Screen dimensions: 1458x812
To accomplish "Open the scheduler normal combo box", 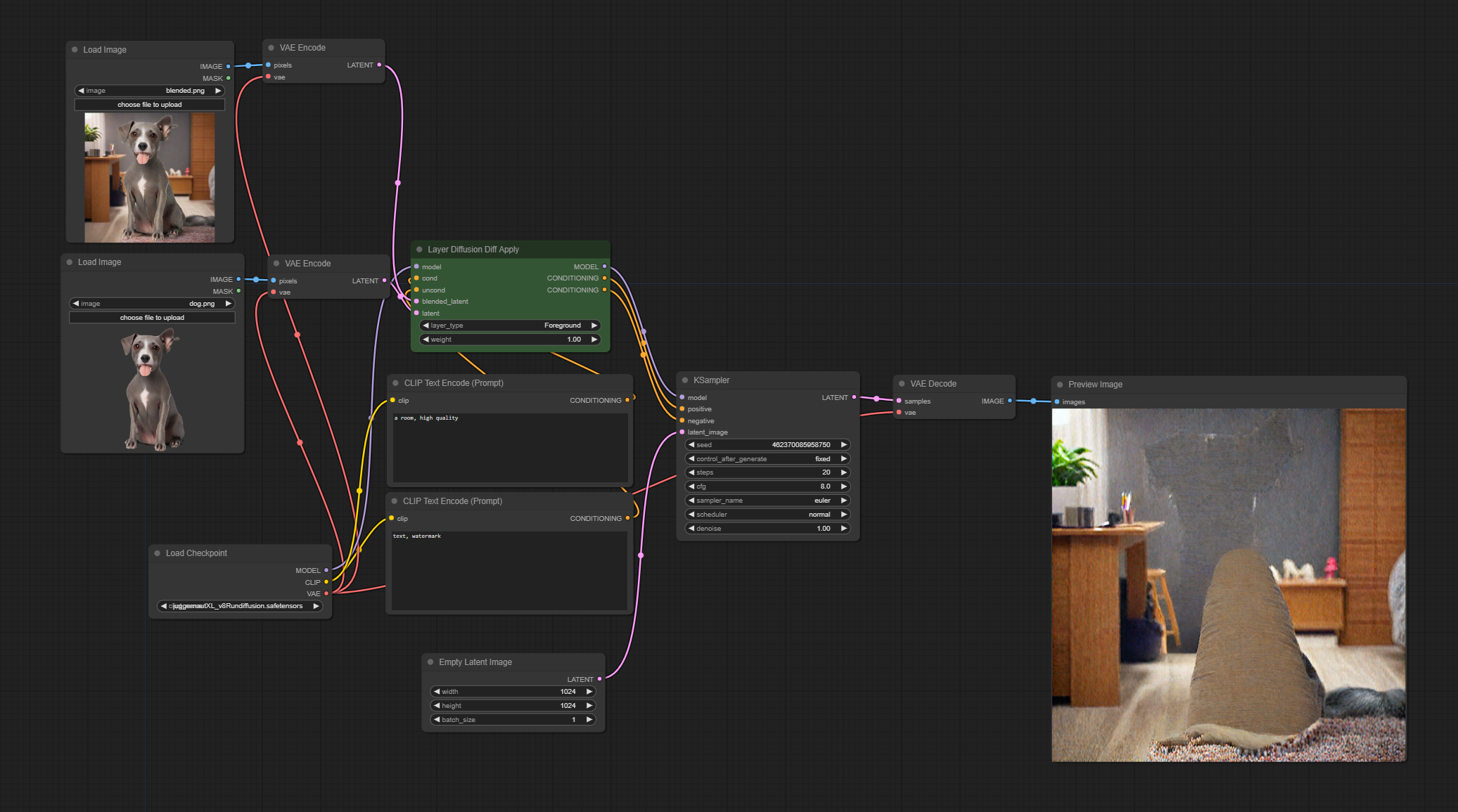I will [768, 515].
